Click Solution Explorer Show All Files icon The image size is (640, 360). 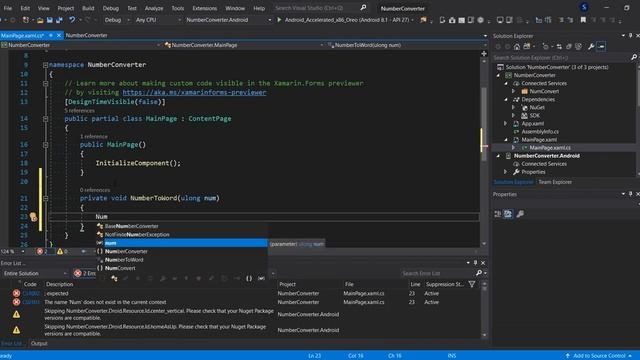(x=578, y=47)
